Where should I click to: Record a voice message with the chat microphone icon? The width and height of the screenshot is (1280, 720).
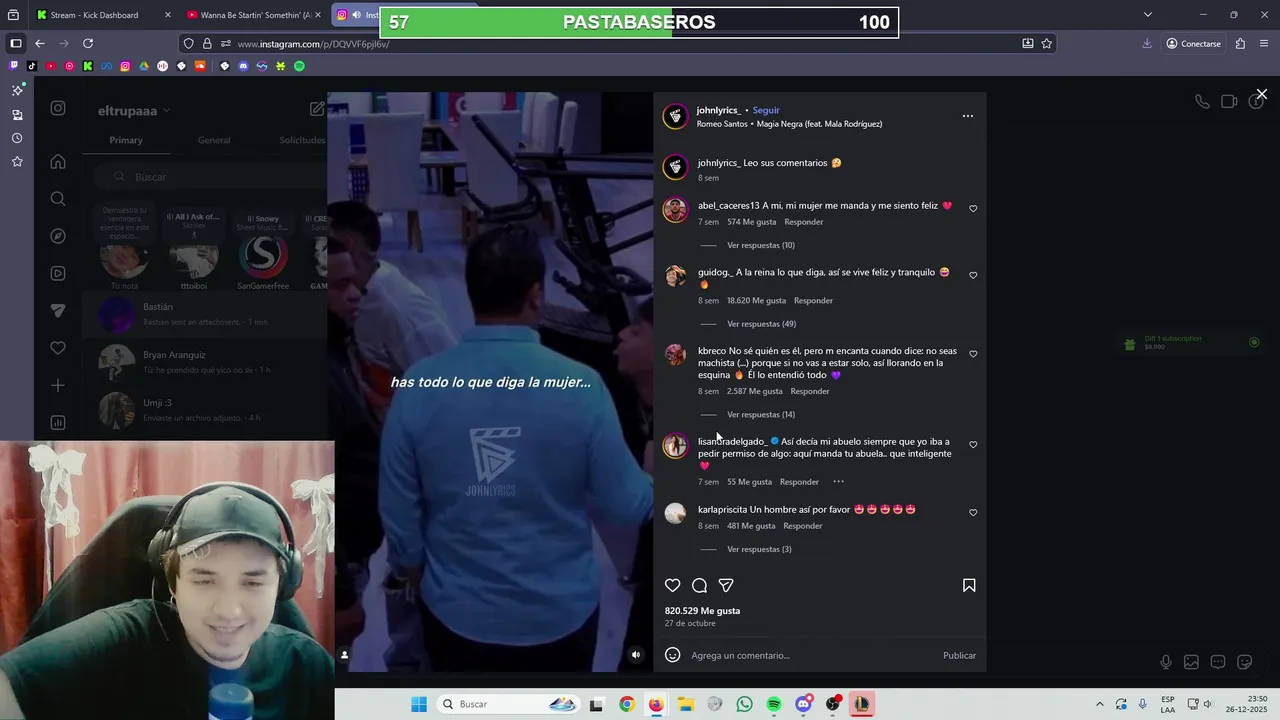[x=1166, y=662]
